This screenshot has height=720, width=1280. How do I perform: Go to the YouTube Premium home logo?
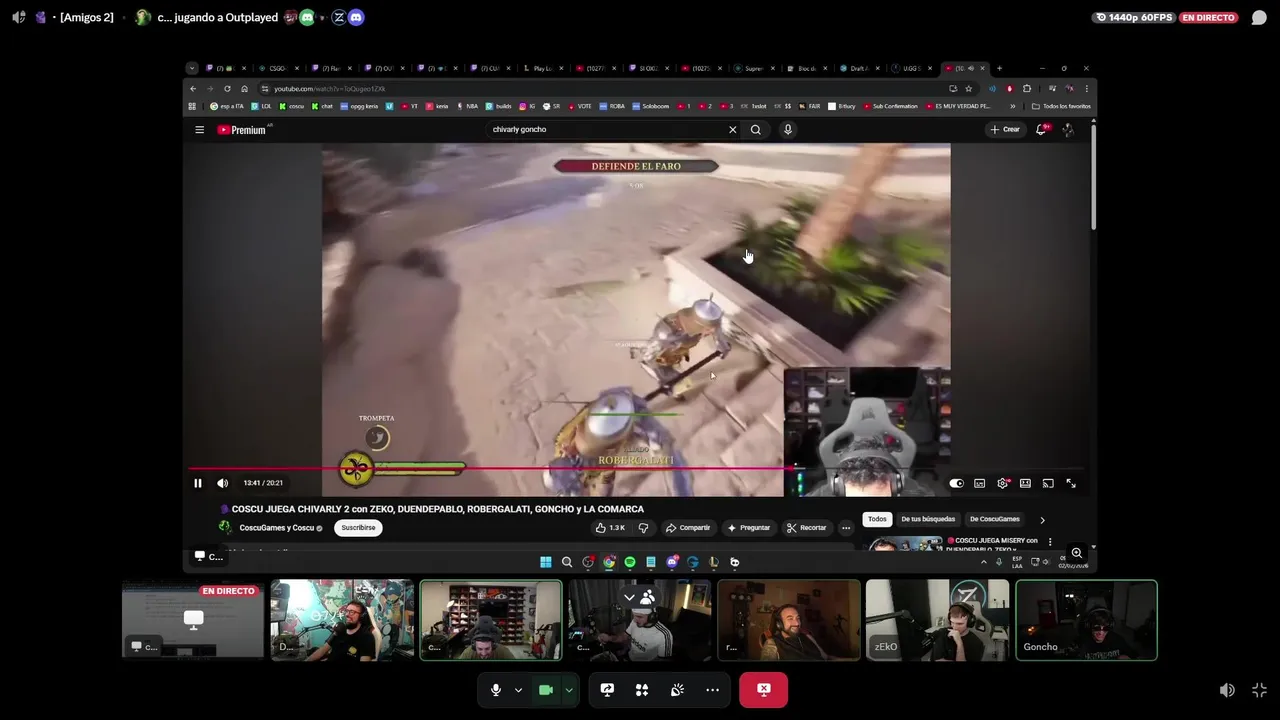[242, 129]
